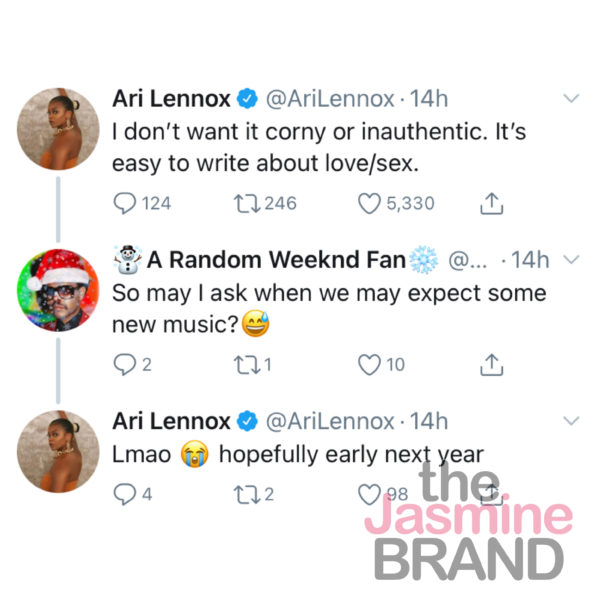Open Ari Lennox's profile picture in top tweet
This screenshot has height=595, width=595.
(58, 129)
